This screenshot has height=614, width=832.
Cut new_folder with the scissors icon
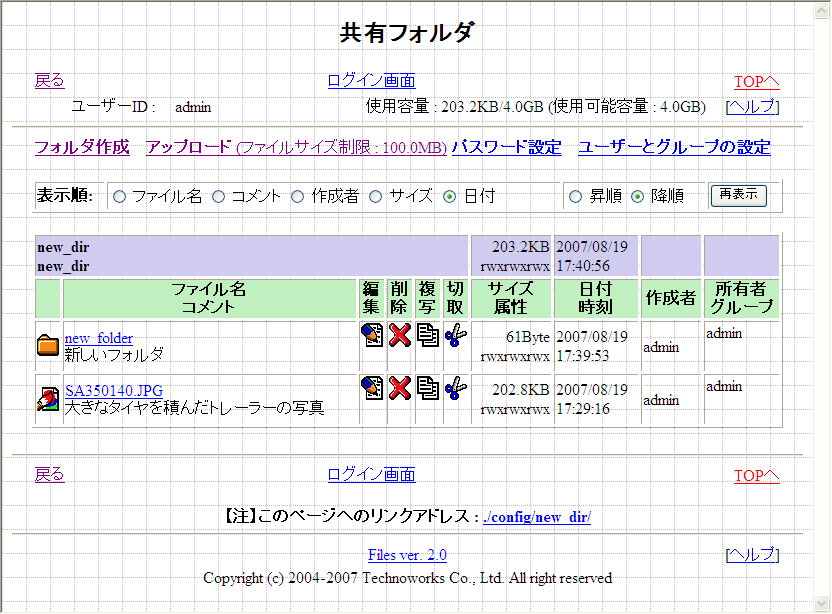coord(456,335)
